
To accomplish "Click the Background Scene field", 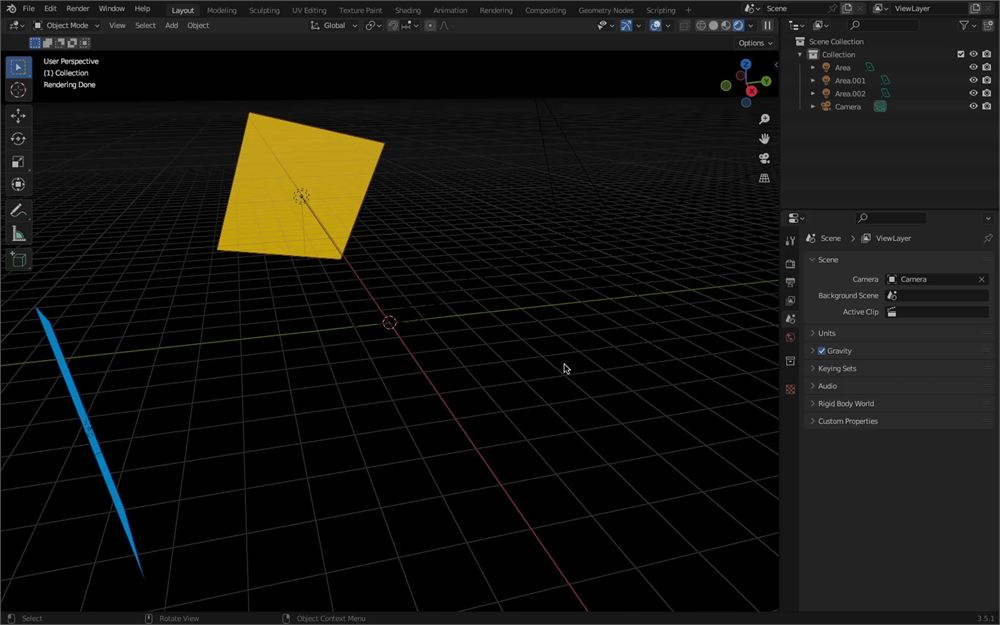I will pos(937,295).
